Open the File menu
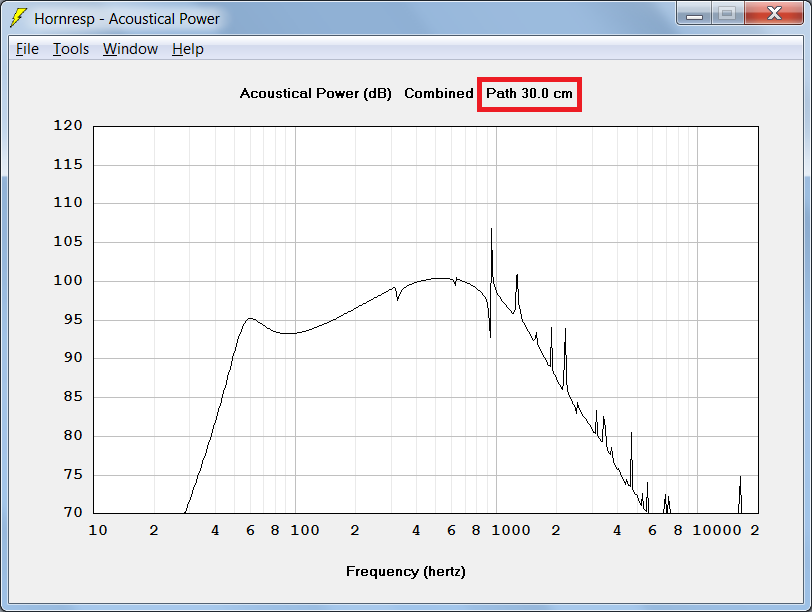Viewport: 812px width, 612px height. [x=27, y=49]
